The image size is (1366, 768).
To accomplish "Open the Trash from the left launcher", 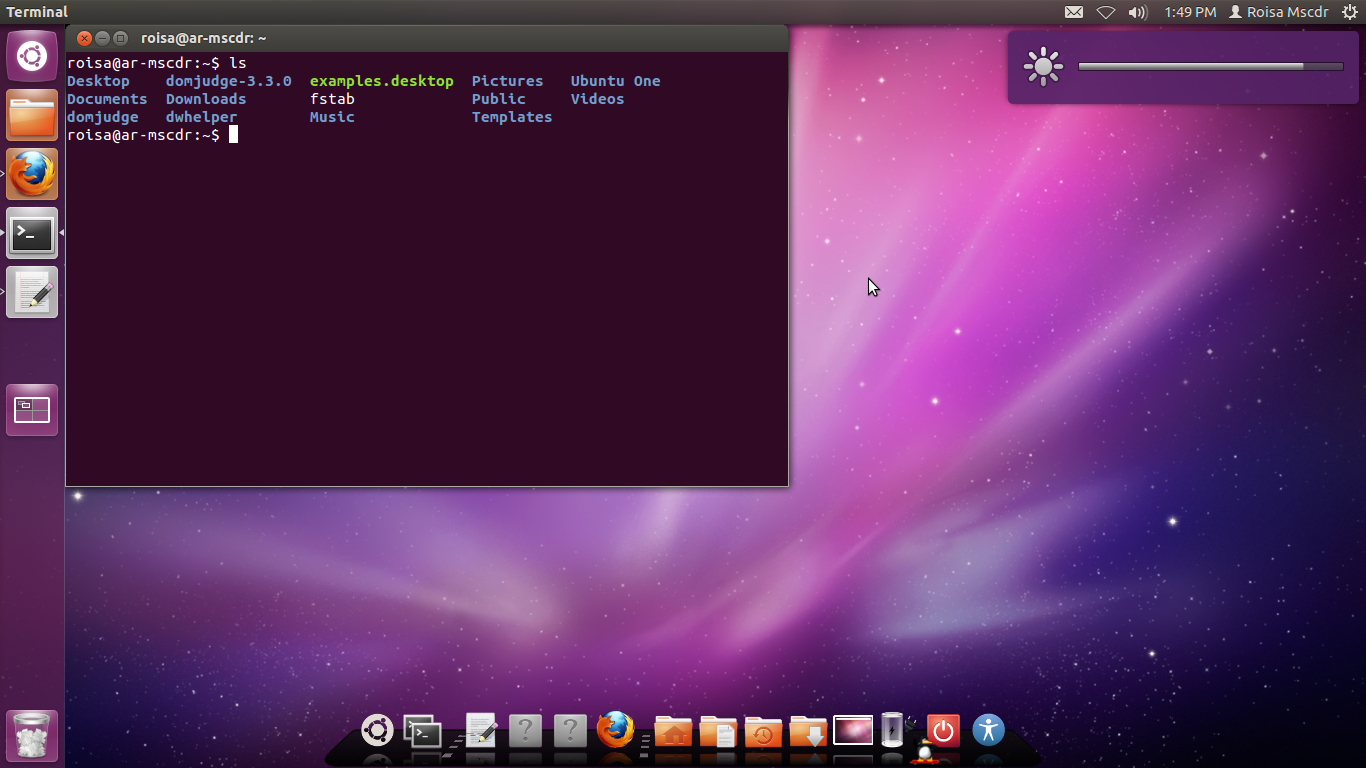I will 32,736.
